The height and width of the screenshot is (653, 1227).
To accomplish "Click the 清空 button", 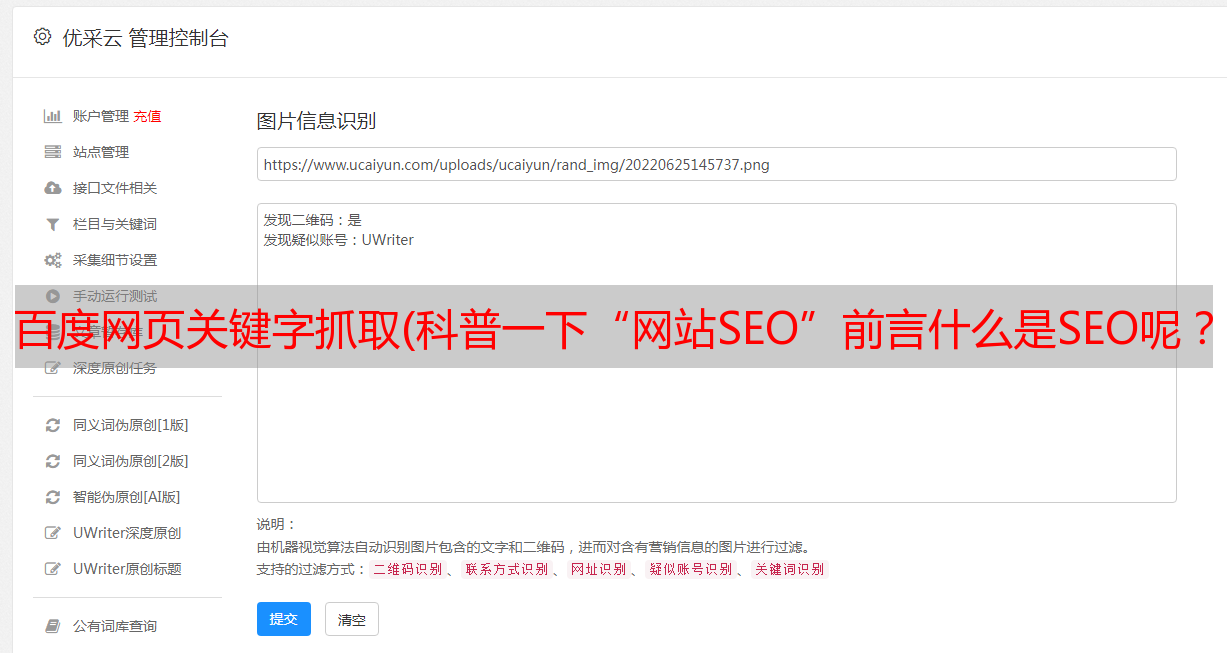I will tap(352, 619).
